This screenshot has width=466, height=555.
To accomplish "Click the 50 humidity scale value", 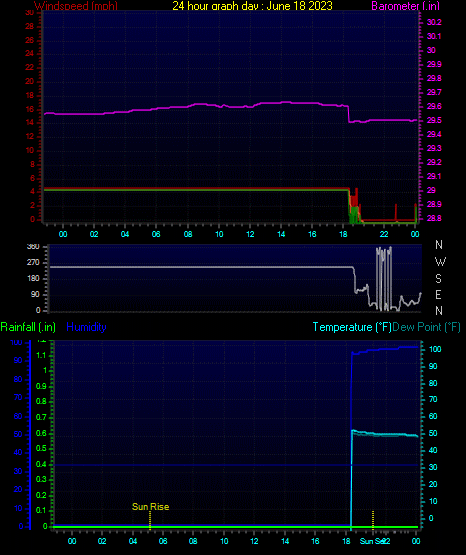I will pos(18,434).
